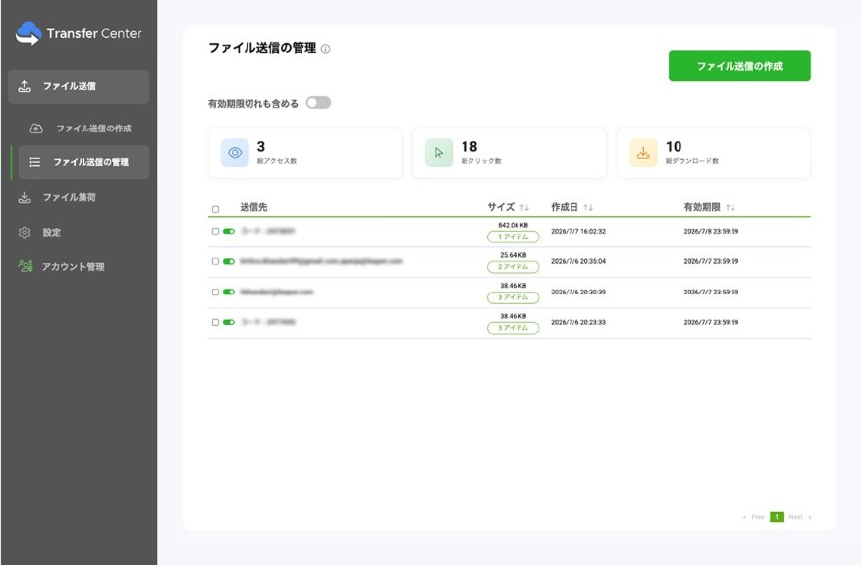
Task: Sort by サイズ using its sort arrows
Action: (524, 208)
